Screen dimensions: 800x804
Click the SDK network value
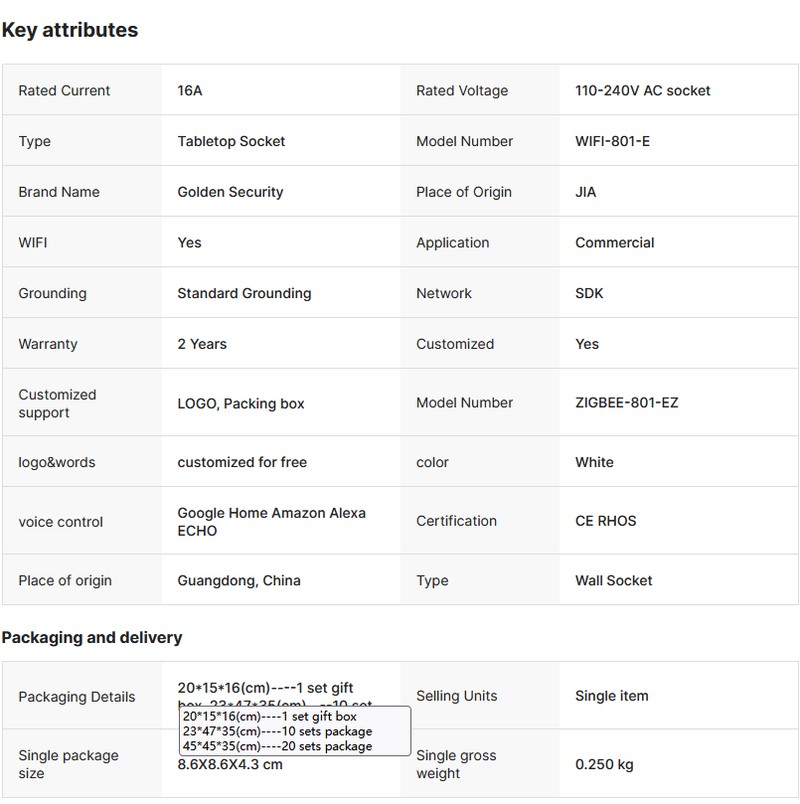point(589,293)
